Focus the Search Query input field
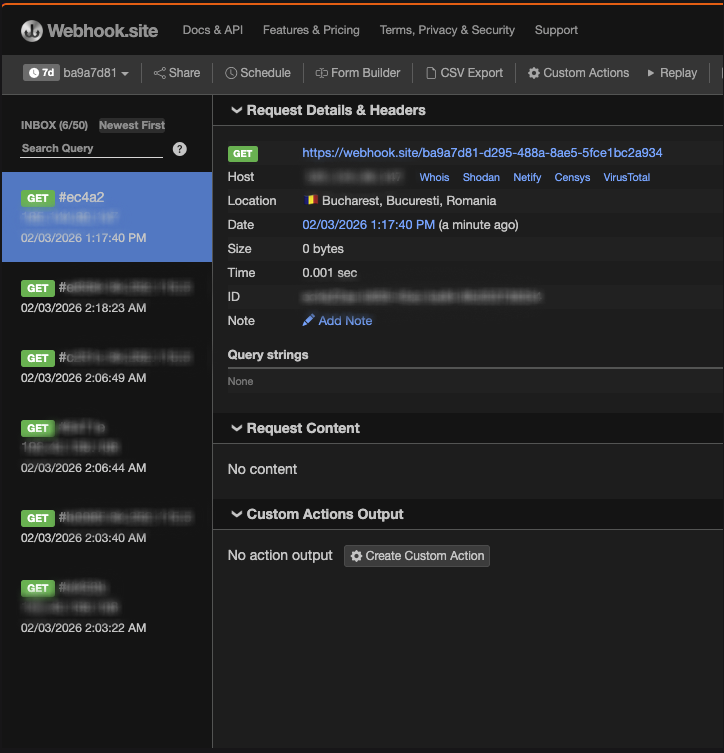The height and width of the screenshot is (753, 724). click(x=92, y=149)
